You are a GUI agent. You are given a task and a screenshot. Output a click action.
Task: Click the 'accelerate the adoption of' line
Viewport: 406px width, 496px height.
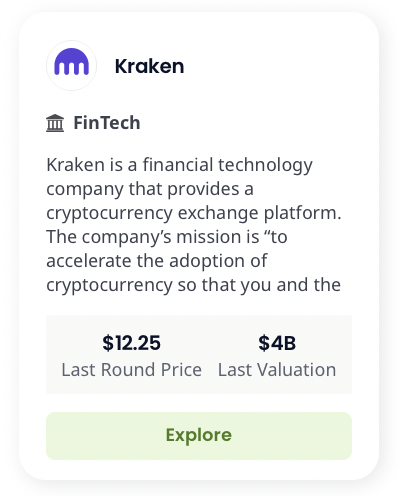coord(157,261)
